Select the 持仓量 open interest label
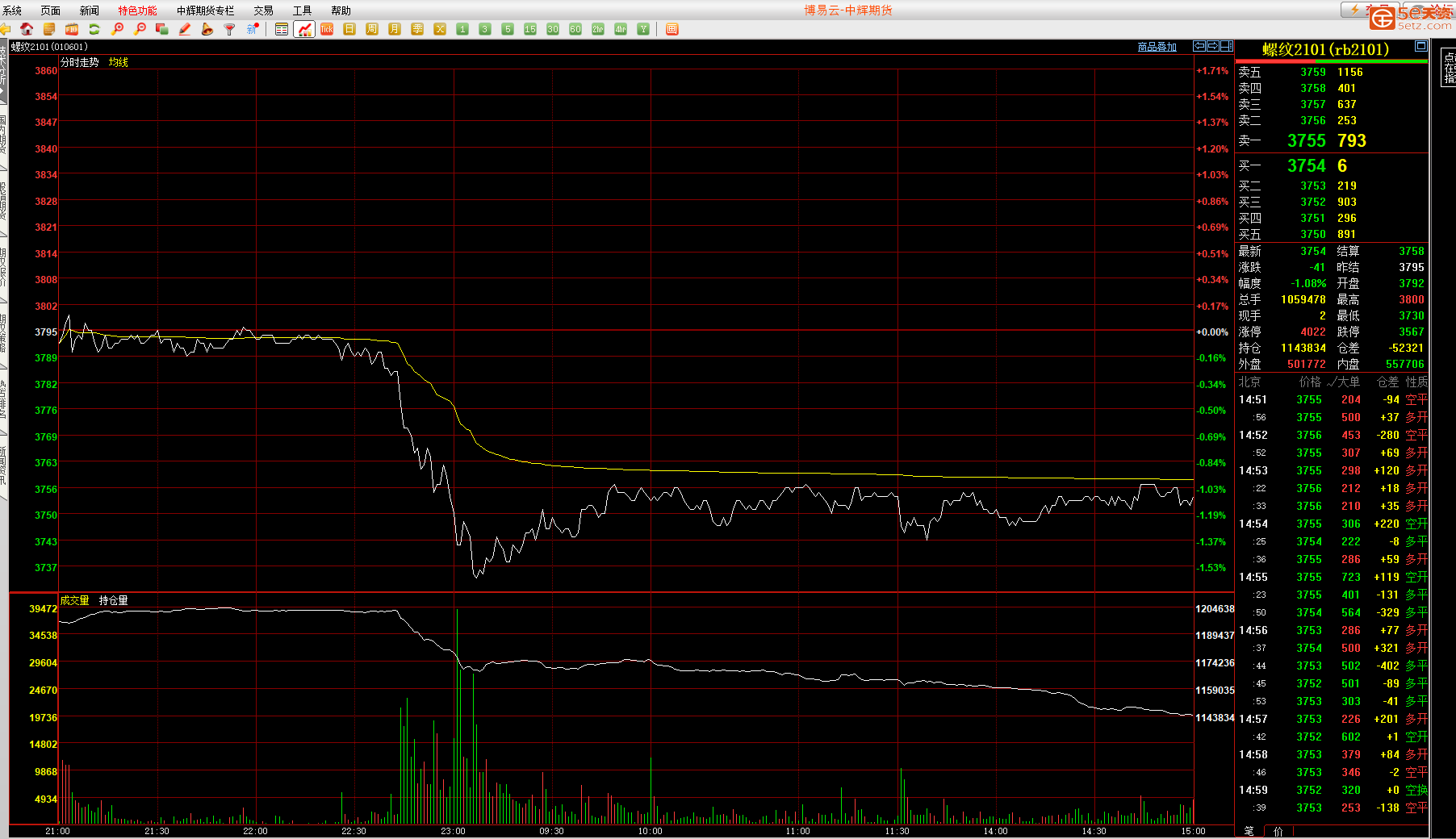This screenshot has height=839, width=1456. 114,600
